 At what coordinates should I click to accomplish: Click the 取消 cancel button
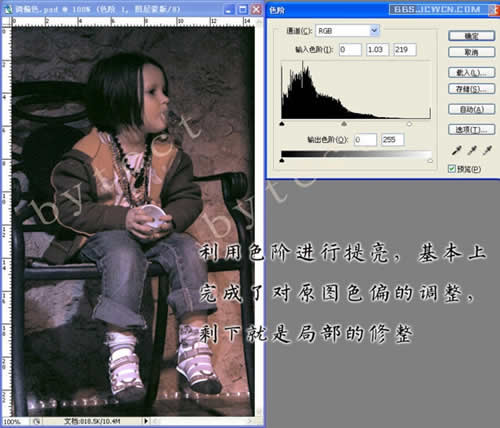471,52
